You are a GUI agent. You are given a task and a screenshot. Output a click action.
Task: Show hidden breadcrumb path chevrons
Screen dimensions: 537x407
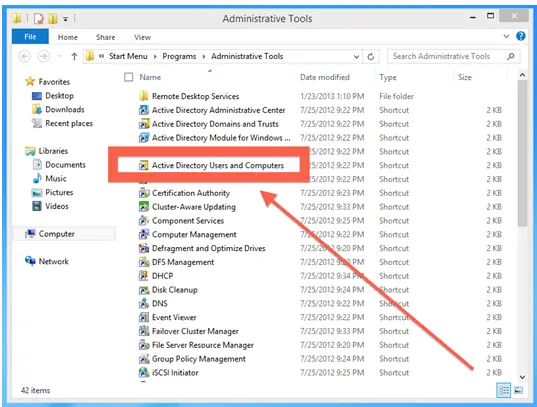pos(101,56)
